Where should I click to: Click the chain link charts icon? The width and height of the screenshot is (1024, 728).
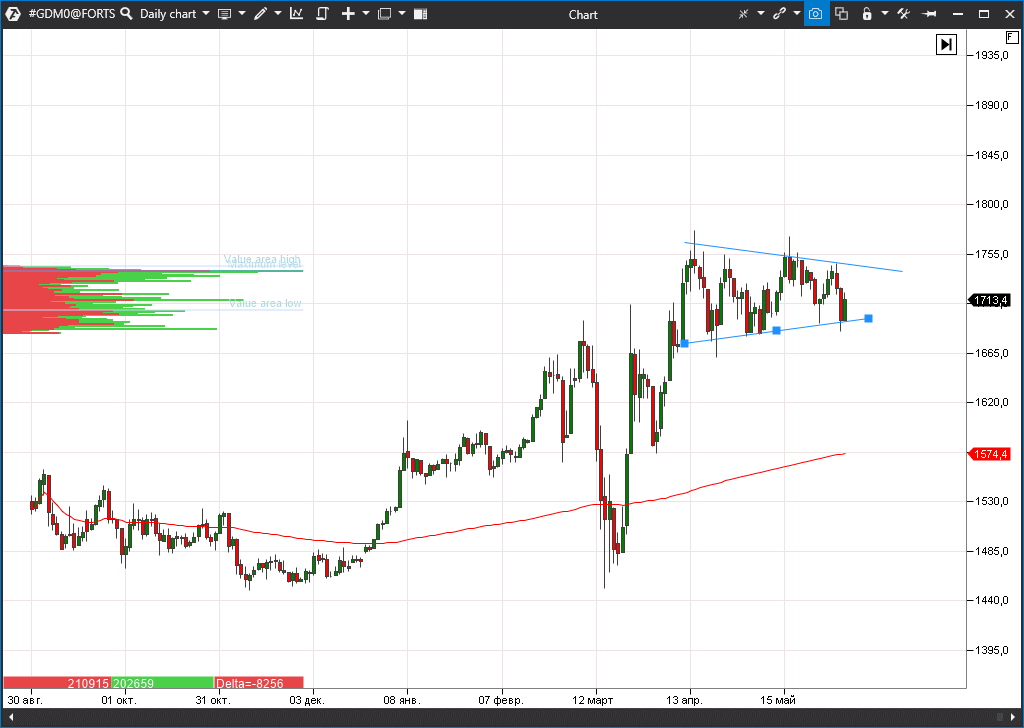click(779, 14)
